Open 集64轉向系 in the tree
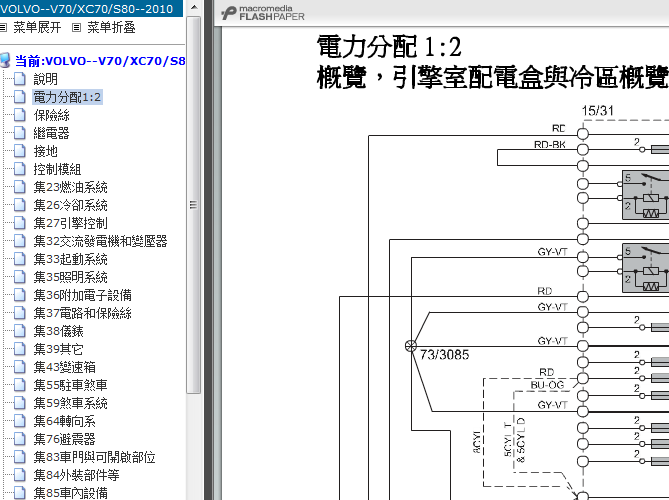Image resolution: width=669 pixels, height=500 pixels. [64, 421]
